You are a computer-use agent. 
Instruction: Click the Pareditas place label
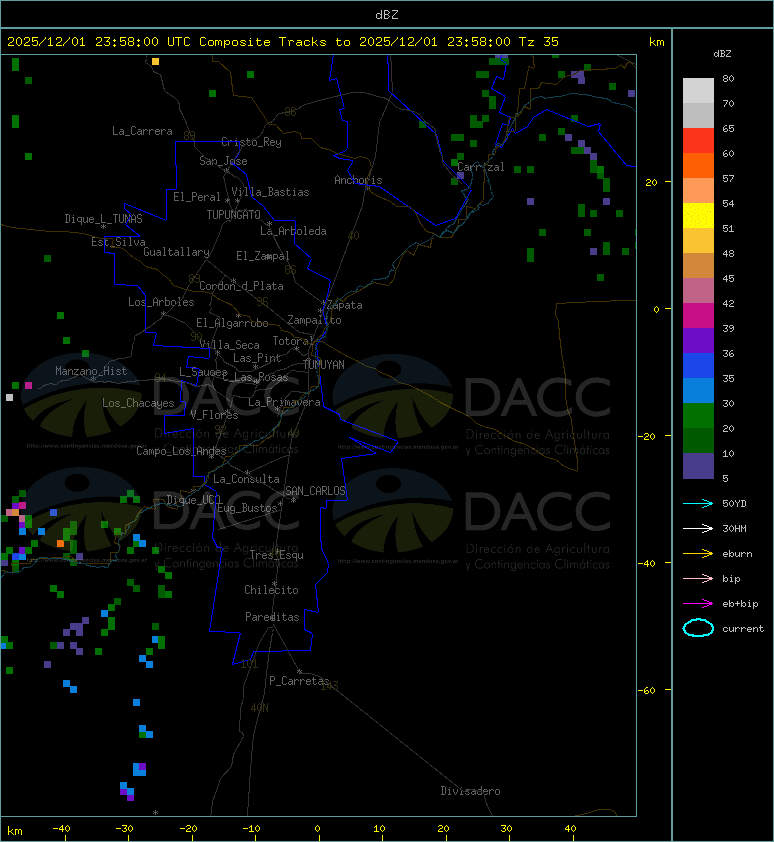(x=272, y=618)
